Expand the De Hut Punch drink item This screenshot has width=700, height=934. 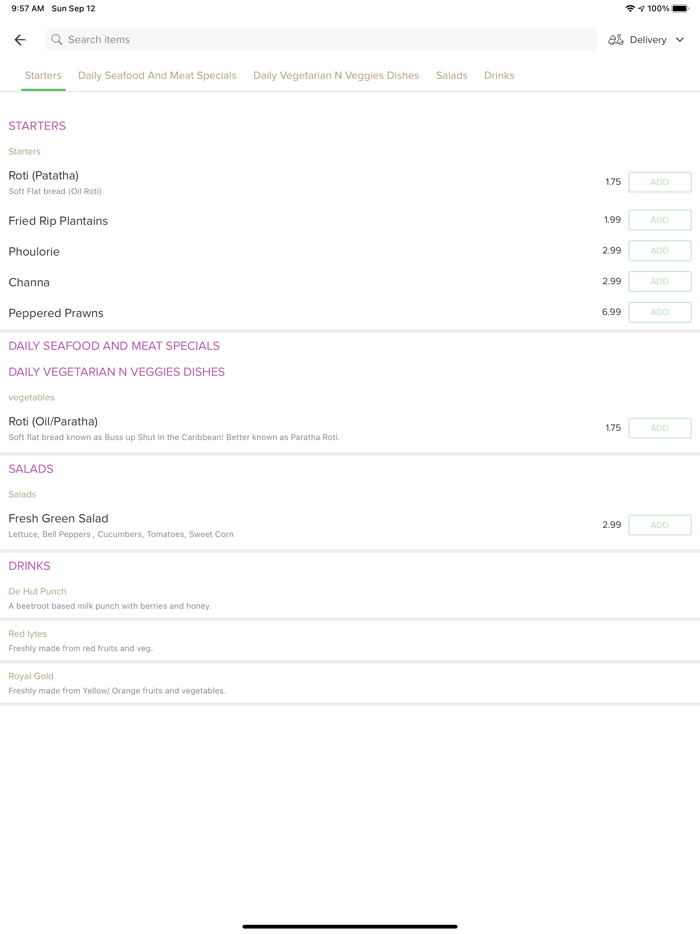pos(38,591)
